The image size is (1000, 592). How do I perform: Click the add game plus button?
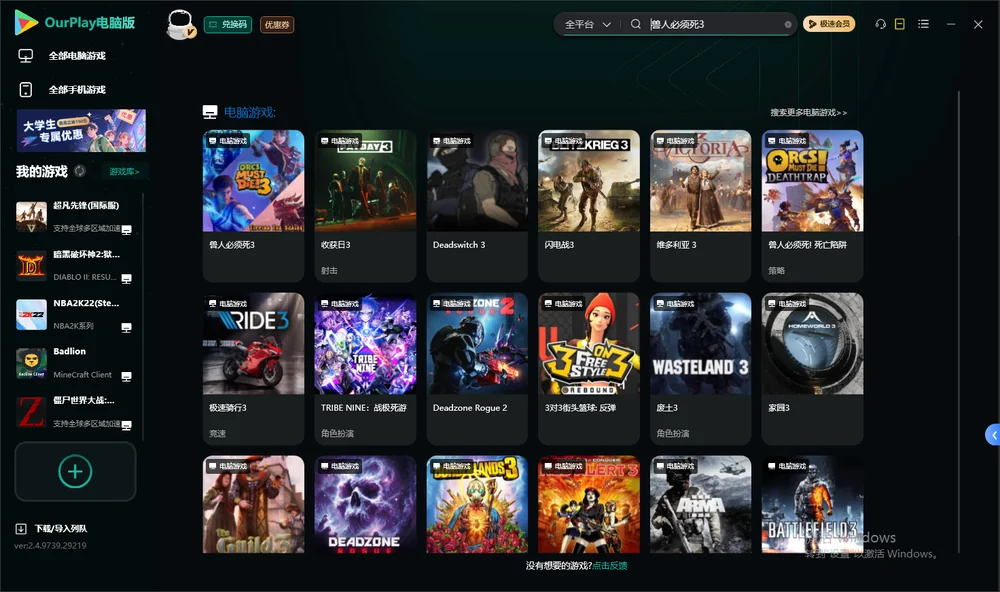[x=75, y=471]
